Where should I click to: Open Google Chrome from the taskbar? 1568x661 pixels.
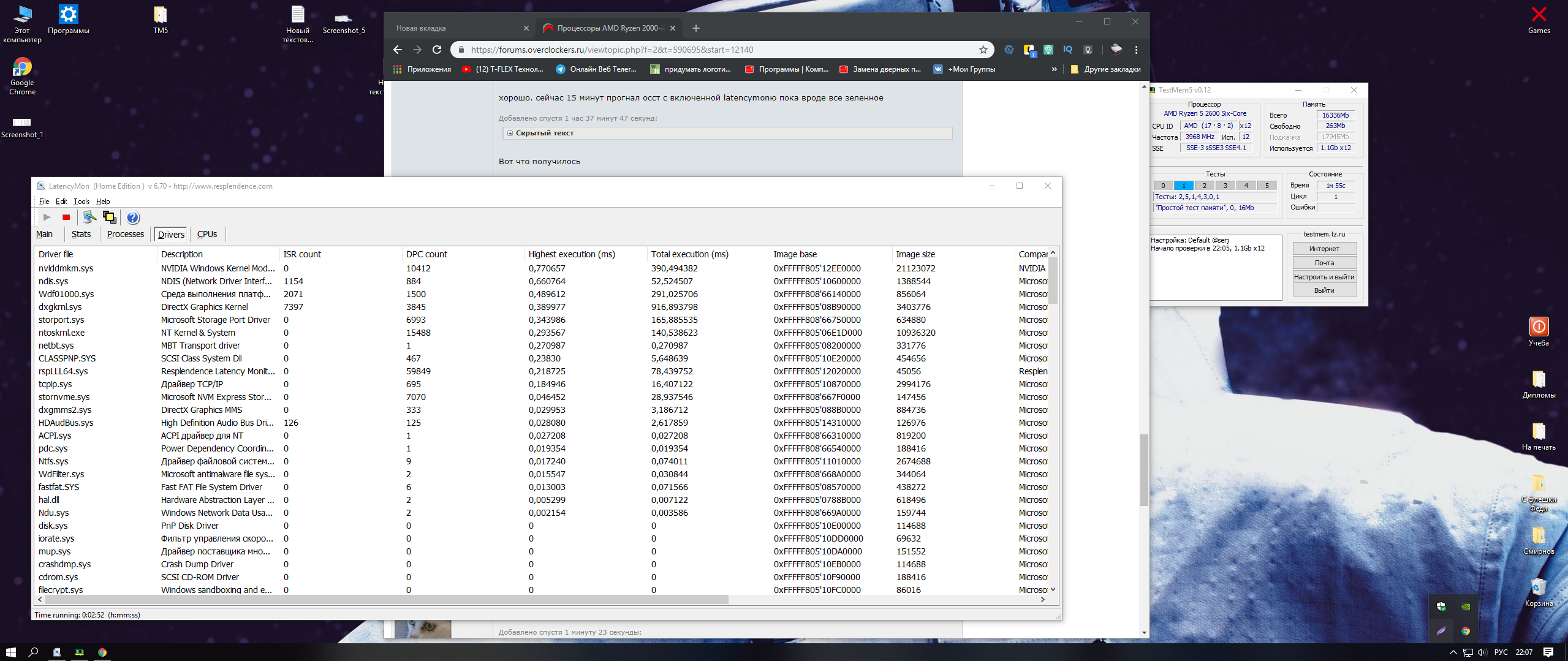(x=102, y=652)
